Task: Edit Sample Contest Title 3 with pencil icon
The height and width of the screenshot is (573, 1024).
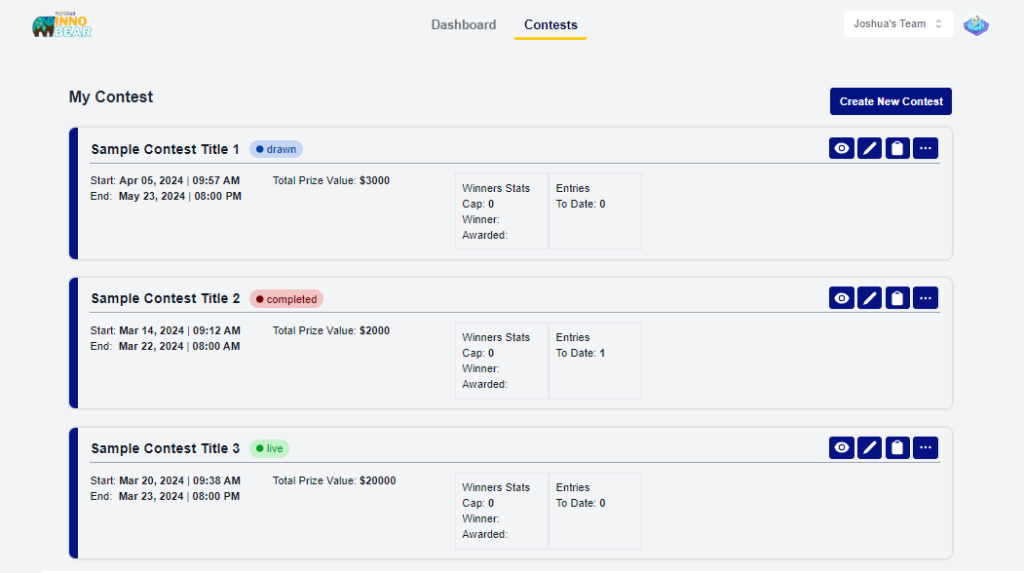Action: 869,448
